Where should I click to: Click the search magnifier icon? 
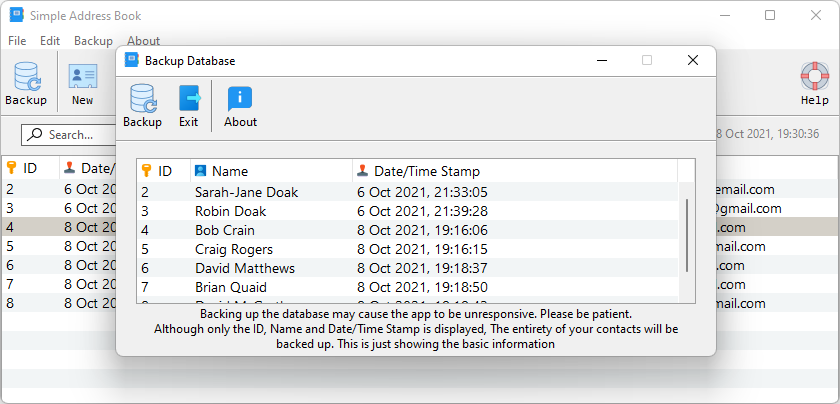(x=36, y=134)
